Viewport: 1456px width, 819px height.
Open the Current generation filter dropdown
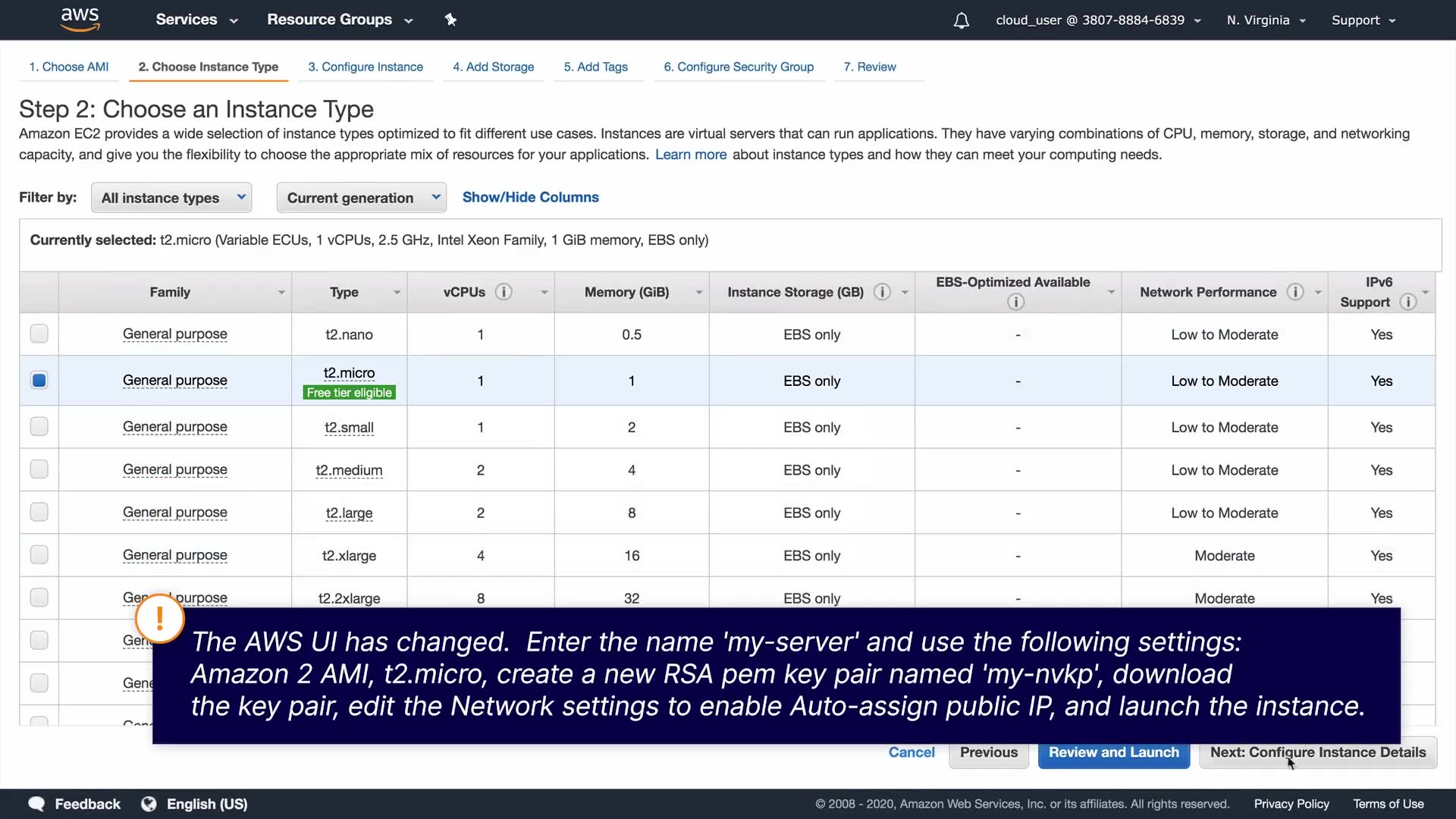361,198
